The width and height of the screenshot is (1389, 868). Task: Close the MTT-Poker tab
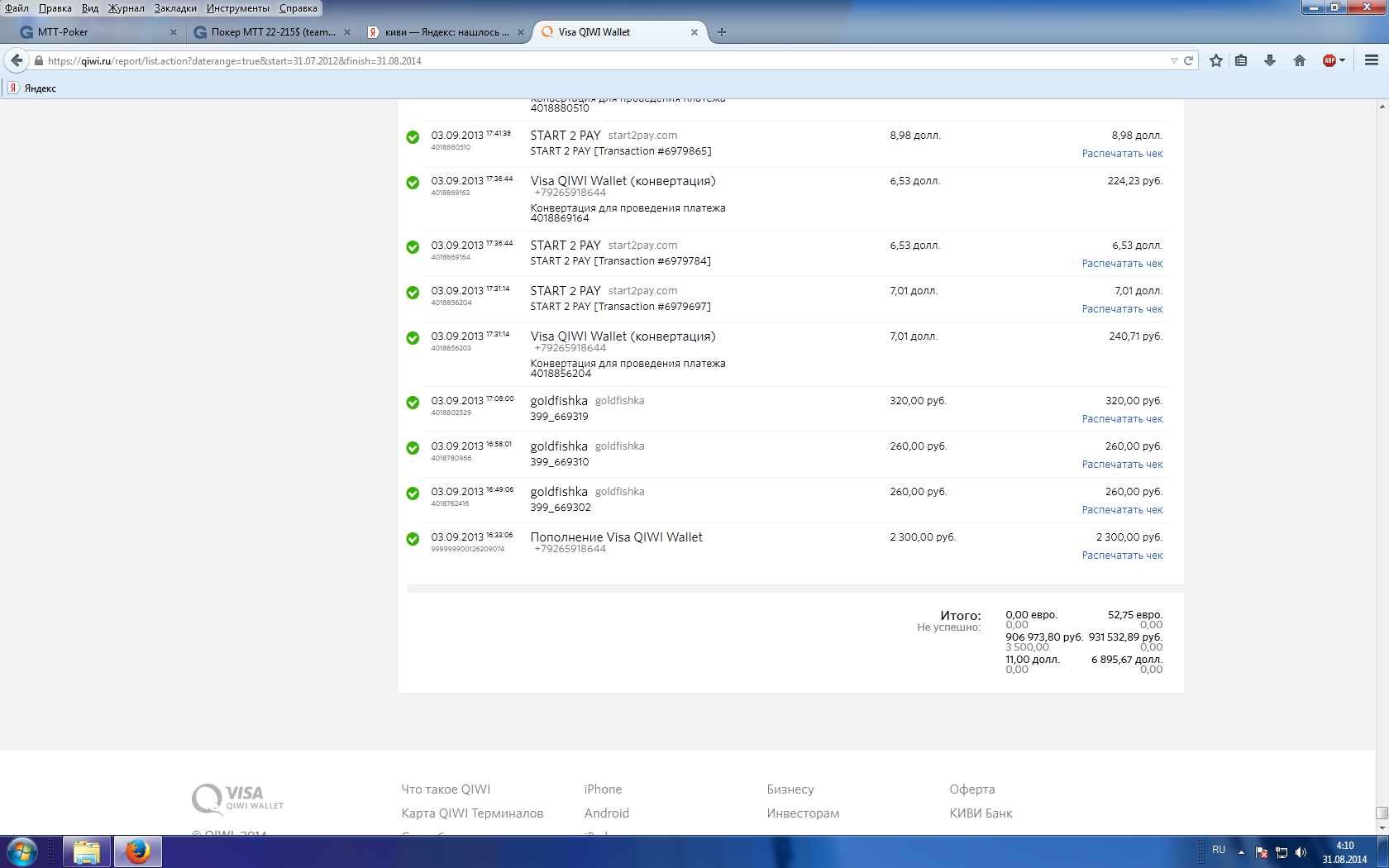point(174,32)
